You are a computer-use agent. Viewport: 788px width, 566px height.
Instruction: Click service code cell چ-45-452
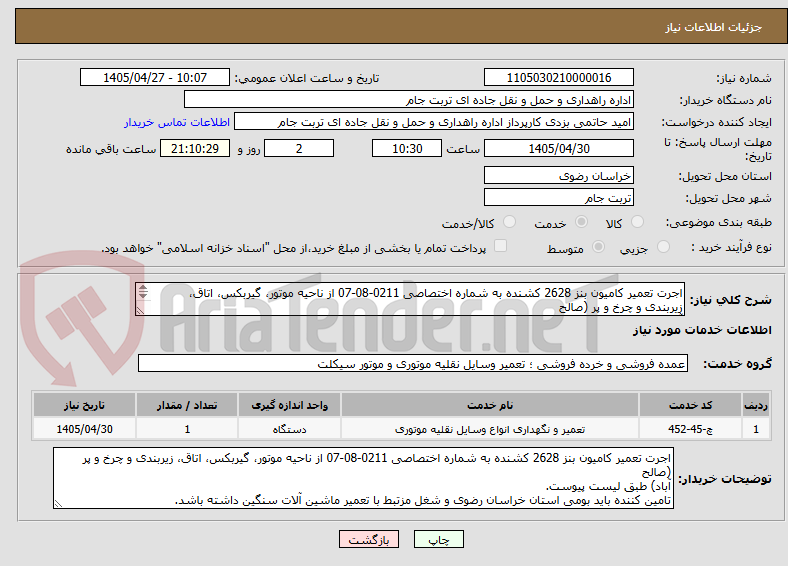click(x=691, y=429)
